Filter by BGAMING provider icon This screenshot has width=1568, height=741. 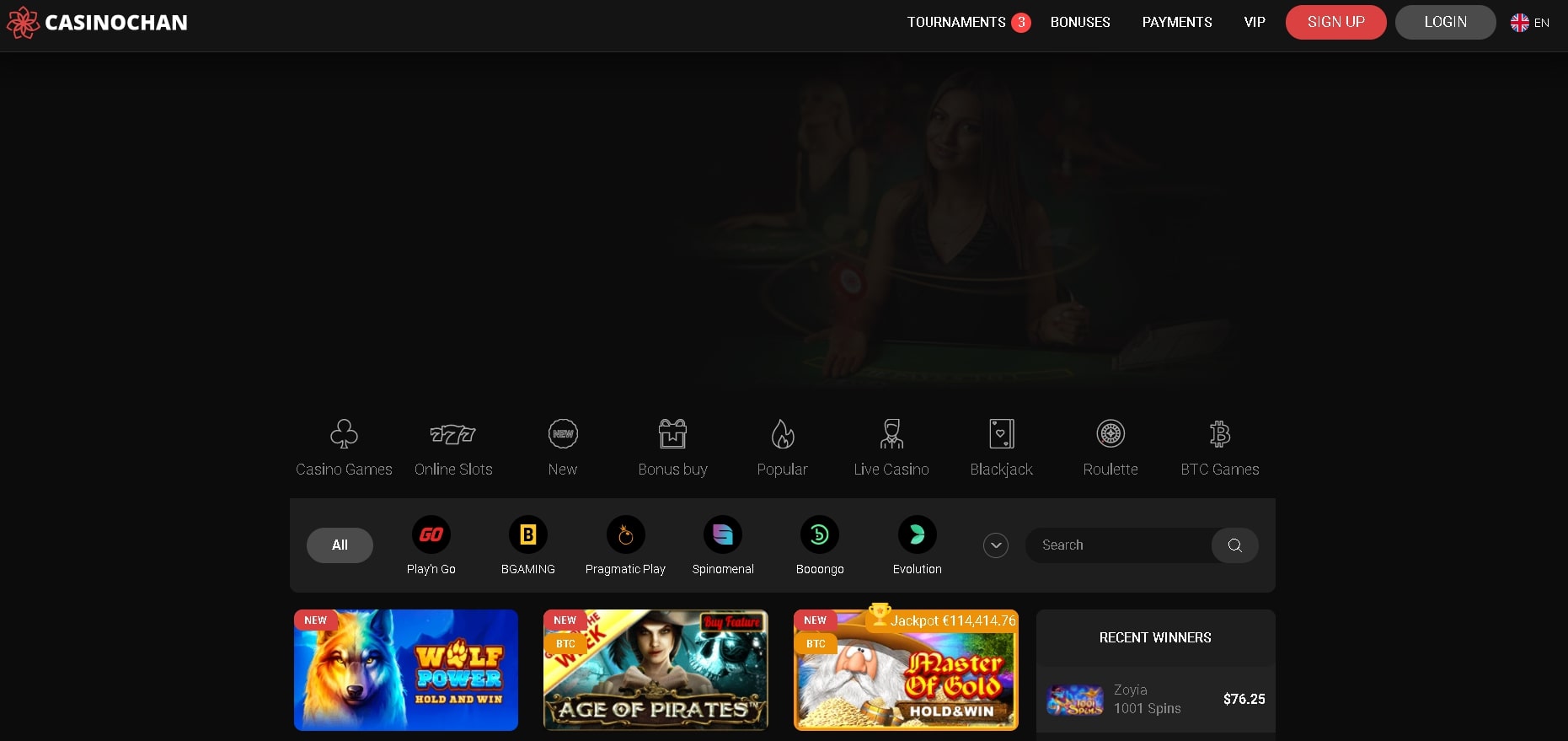528,534
